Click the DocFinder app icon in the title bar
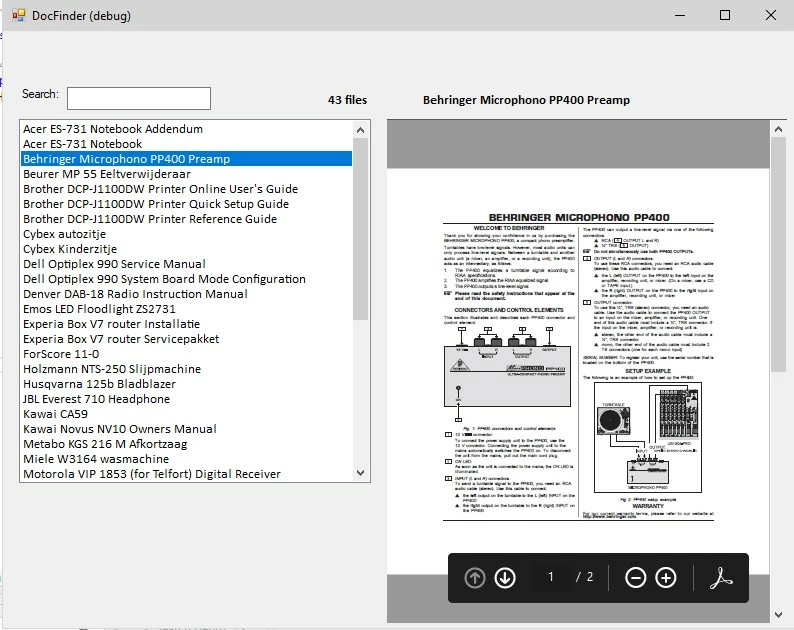Screen dimensions: 794x630 (x=19, y=15)
